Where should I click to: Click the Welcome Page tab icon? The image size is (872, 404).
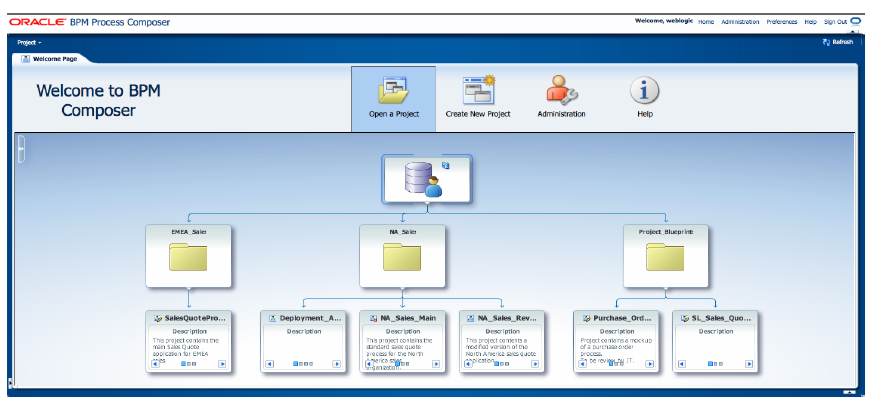26,58
